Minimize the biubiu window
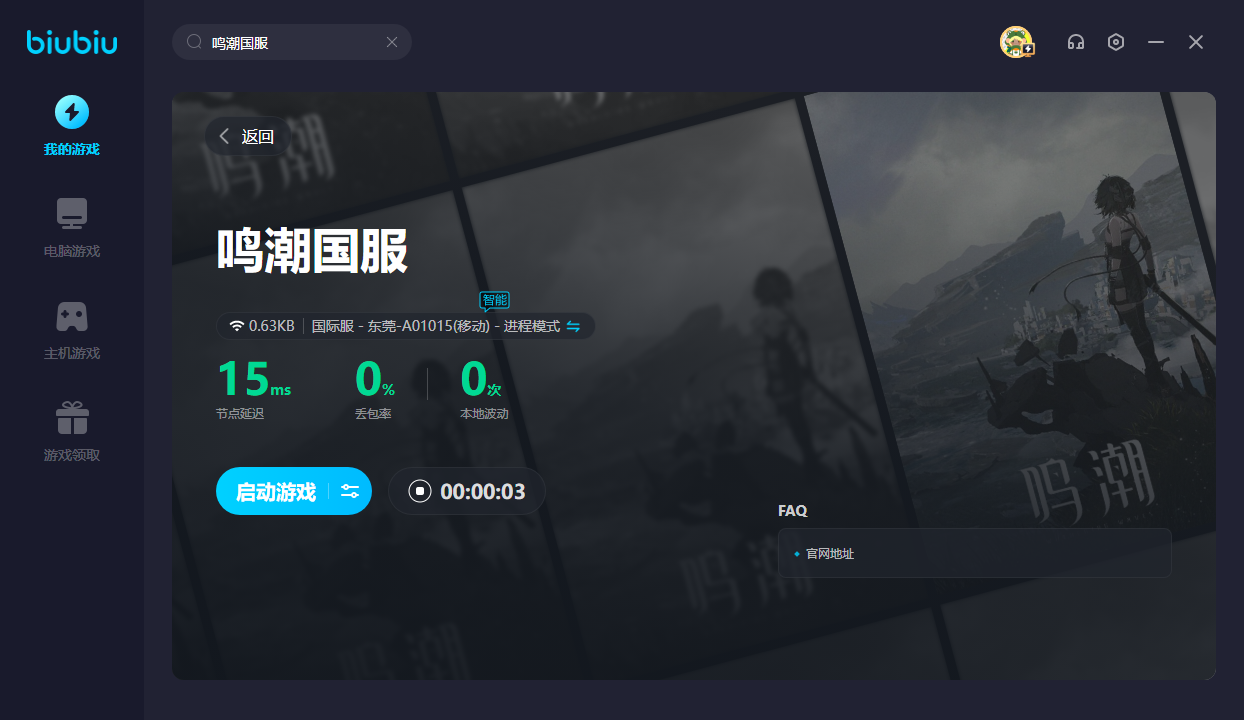 click(x=1156, y=42)
